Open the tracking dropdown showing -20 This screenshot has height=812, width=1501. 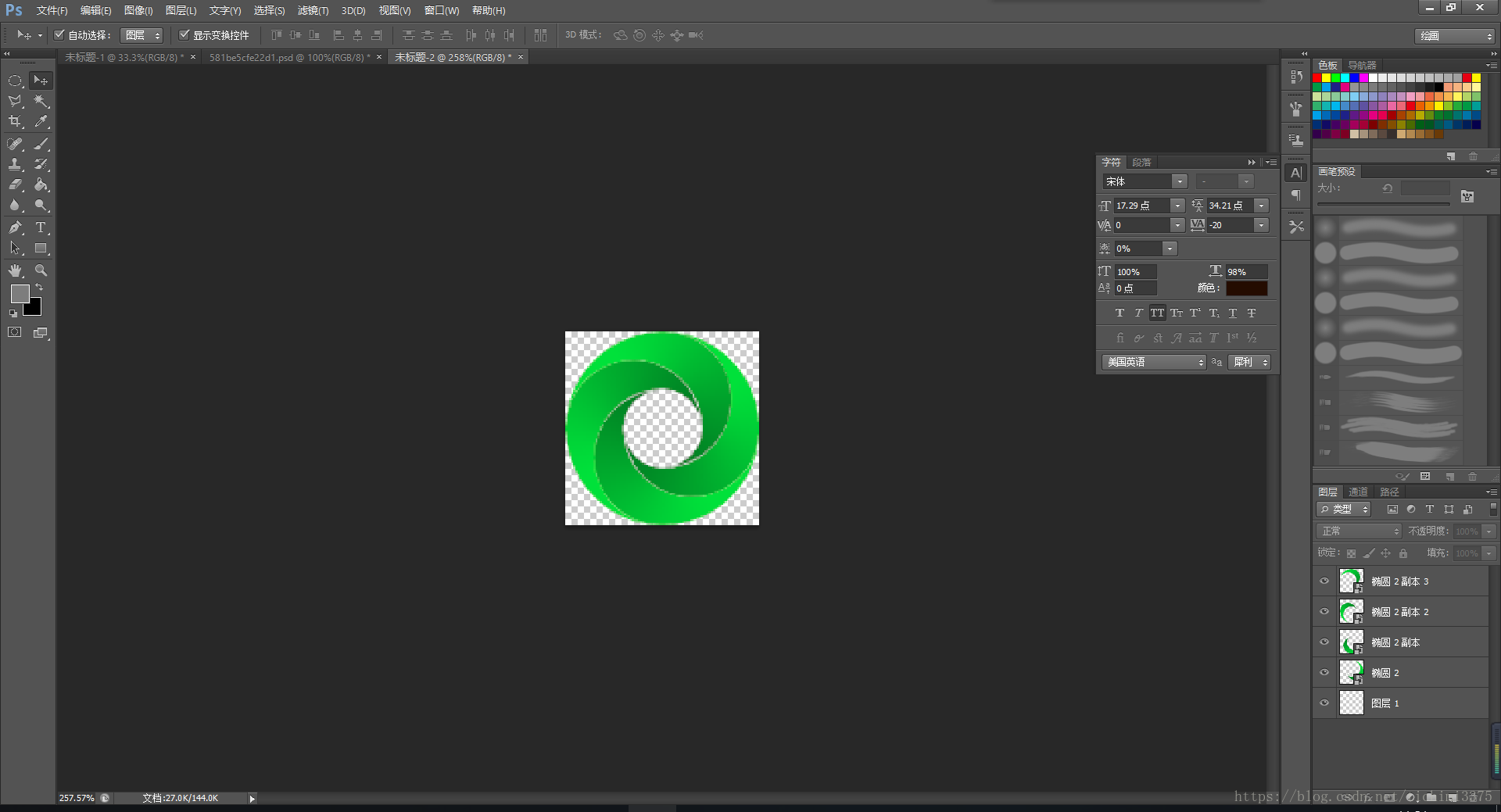[1261, 225]
